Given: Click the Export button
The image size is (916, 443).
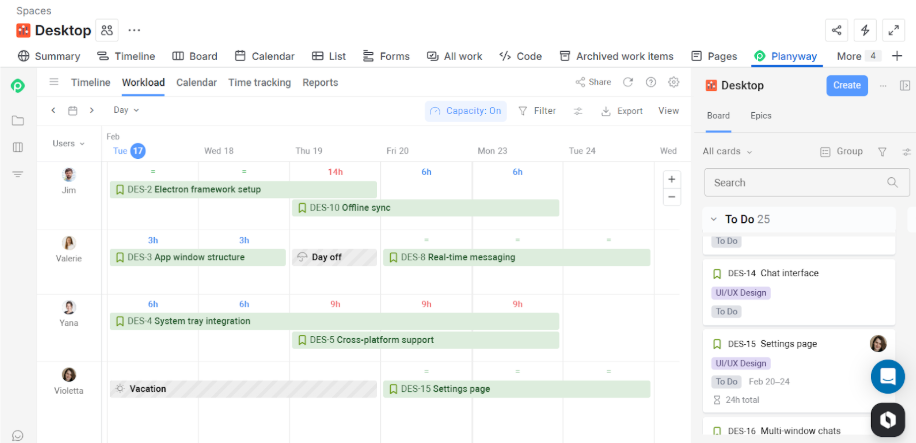Looking at the screenshot, I should 622,111.
